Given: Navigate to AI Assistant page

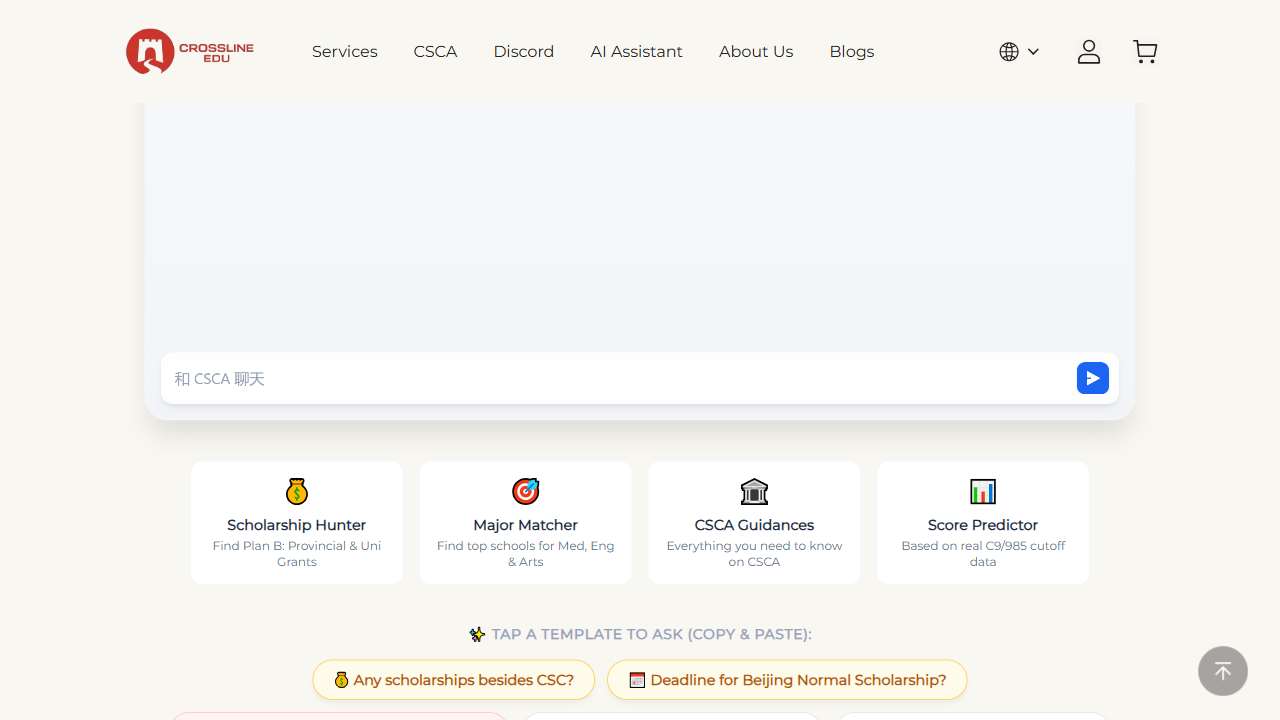Looking at the screenshot, I should [x=636, y=52].
